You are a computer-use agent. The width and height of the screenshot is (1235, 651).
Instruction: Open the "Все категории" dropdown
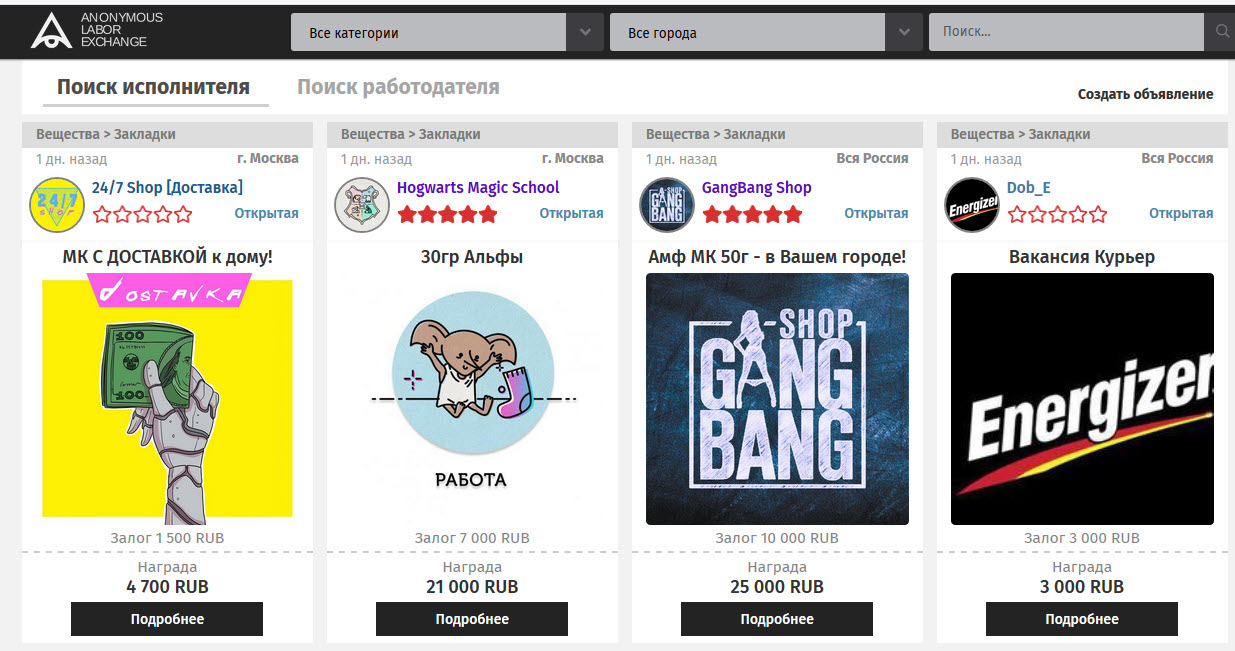point(429,33)
